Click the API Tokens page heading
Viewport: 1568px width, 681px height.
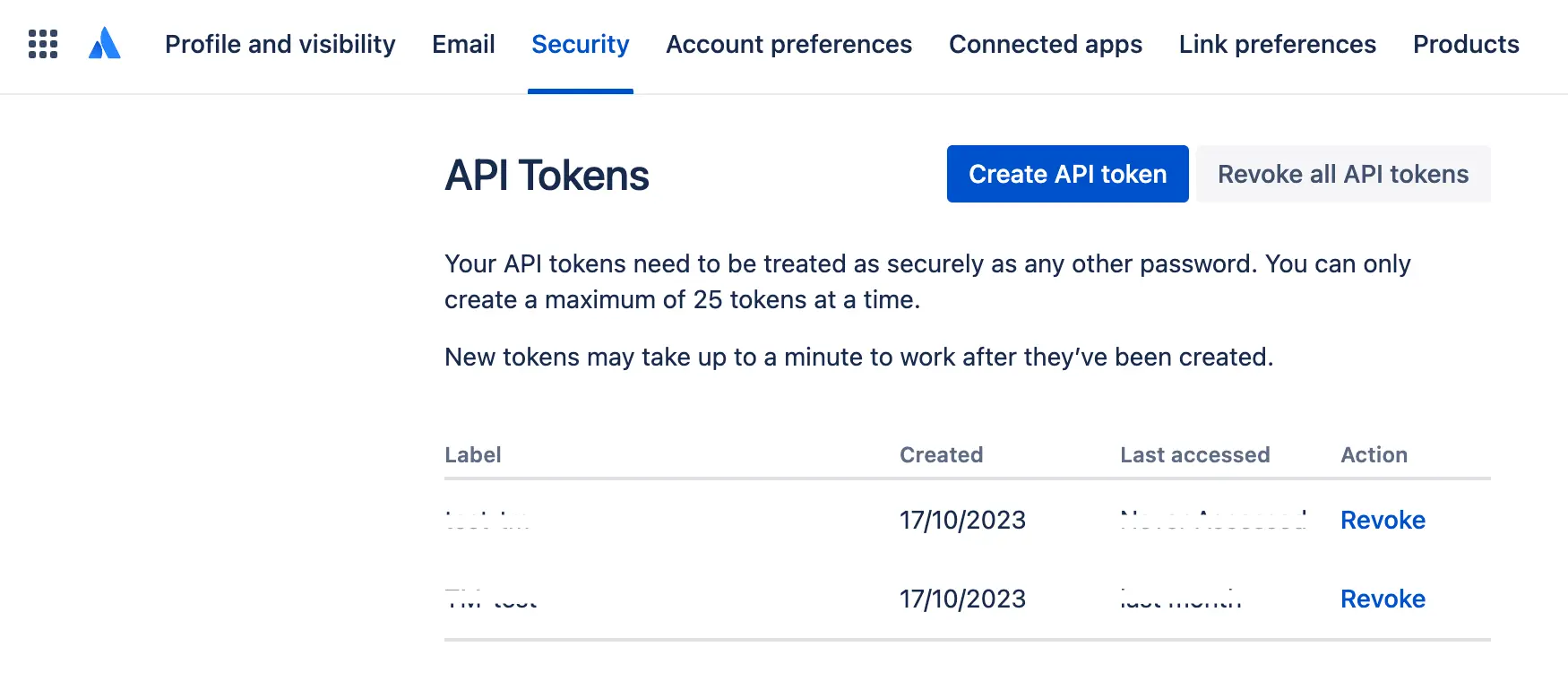click(x=547, y=175)
